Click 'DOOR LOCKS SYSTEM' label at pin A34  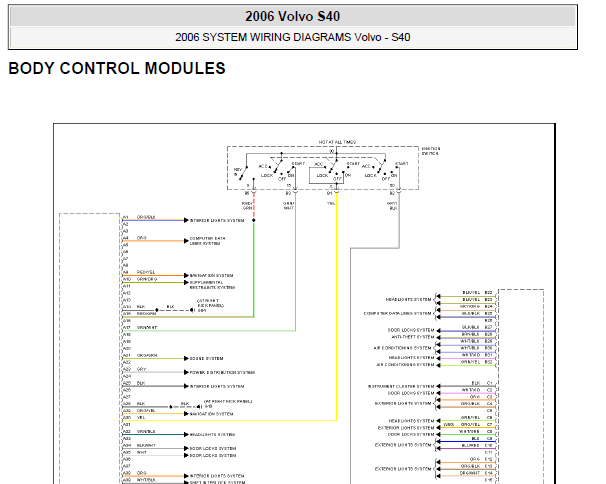[213, 448]
